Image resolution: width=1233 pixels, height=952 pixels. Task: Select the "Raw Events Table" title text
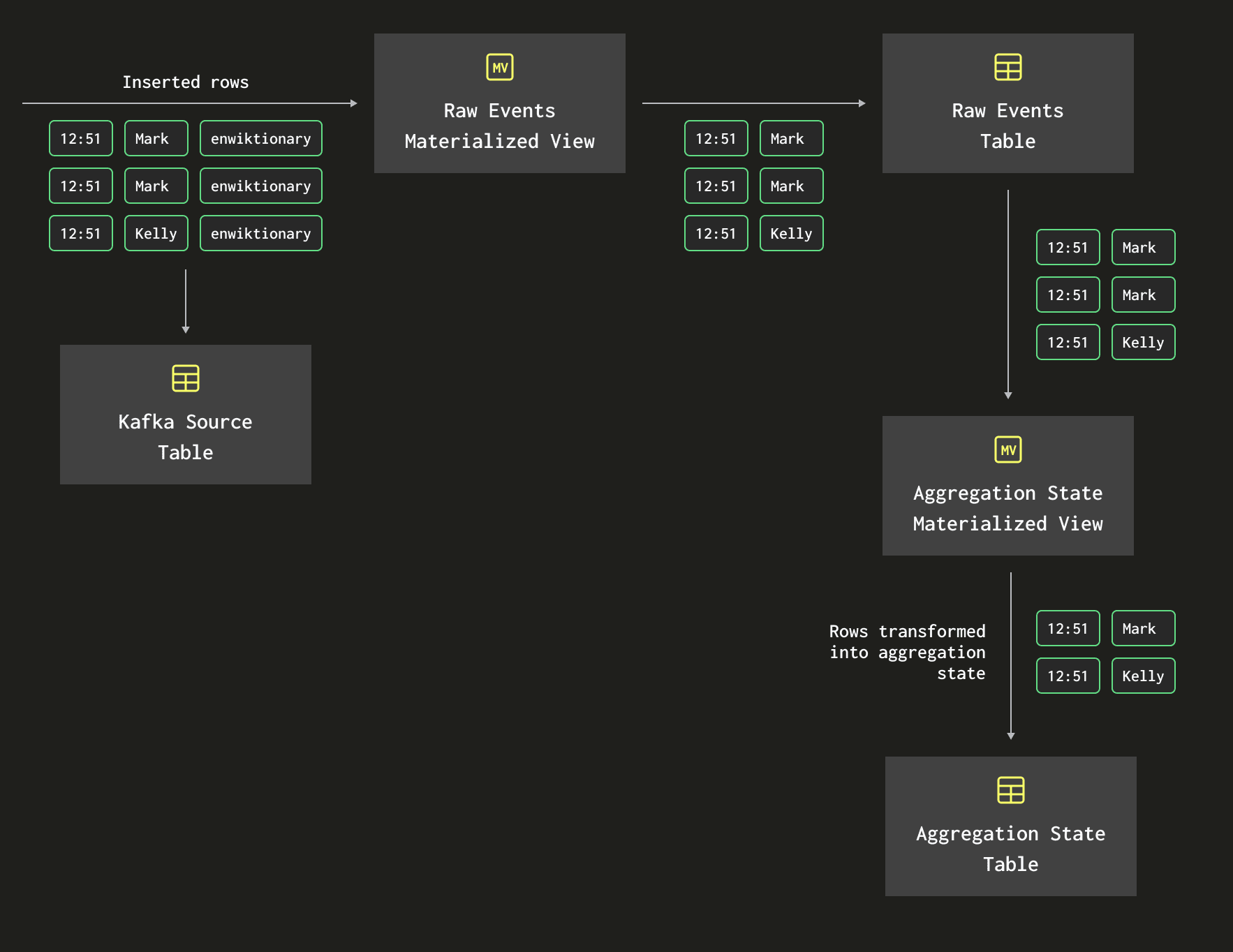pos(1007,126)
